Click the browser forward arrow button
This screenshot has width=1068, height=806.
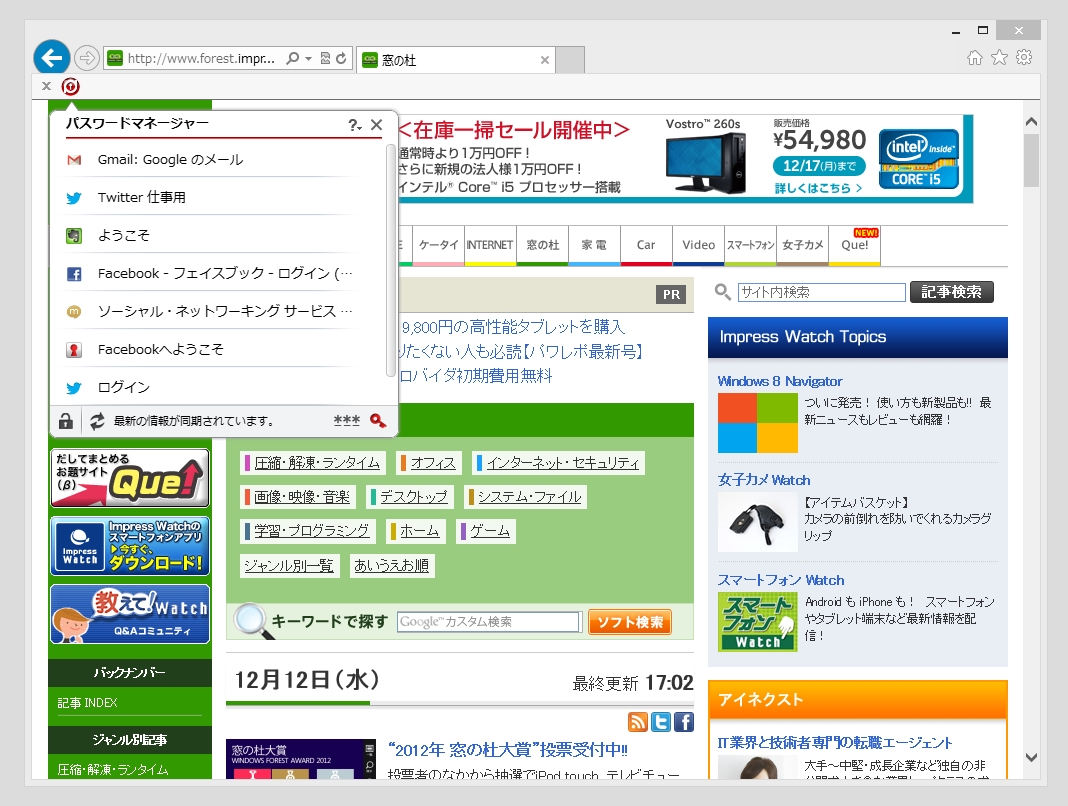click(87, 59)
